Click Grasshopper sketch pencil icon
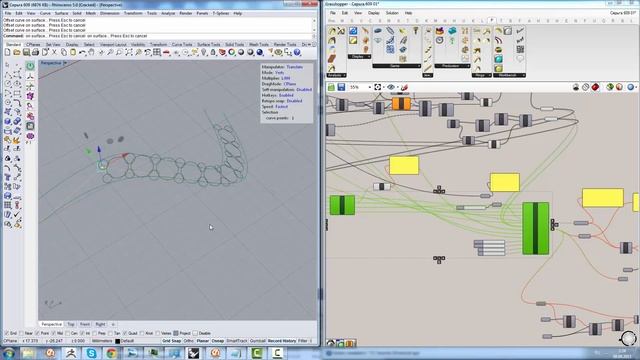 click(x=404, y=87)
